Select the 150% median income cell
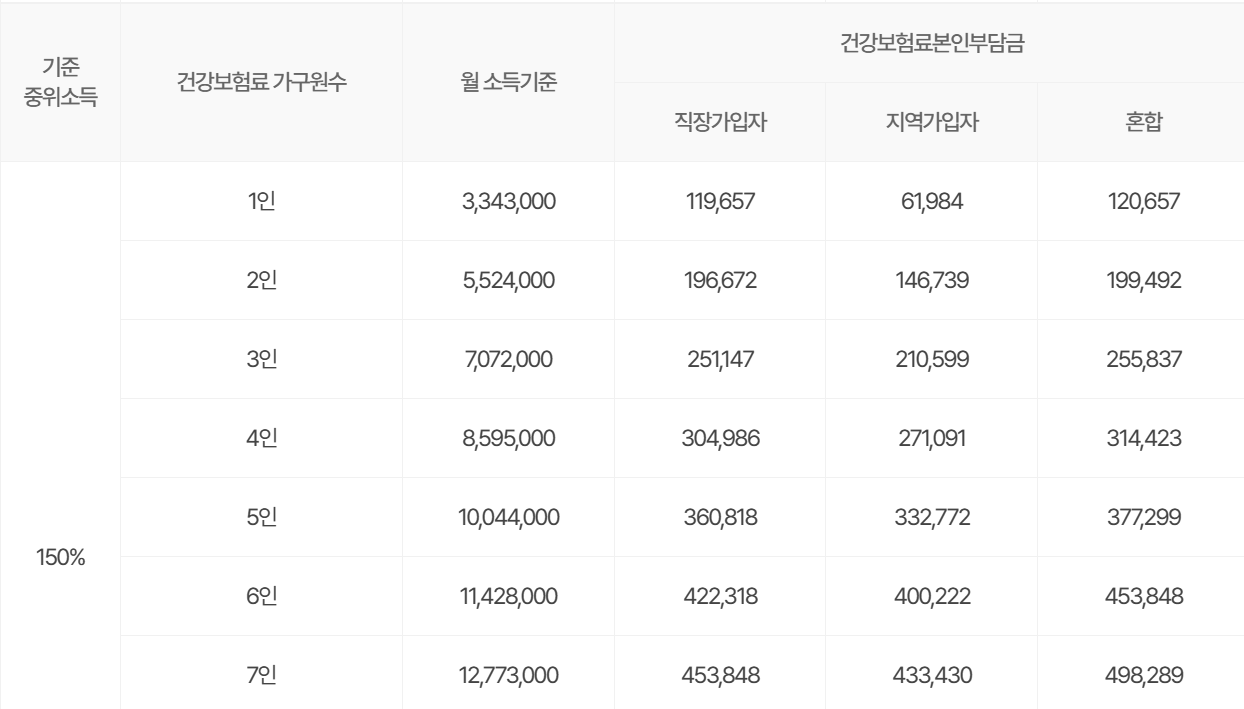Viewport: 1244px width, 709px height. [x=60, y=558]
